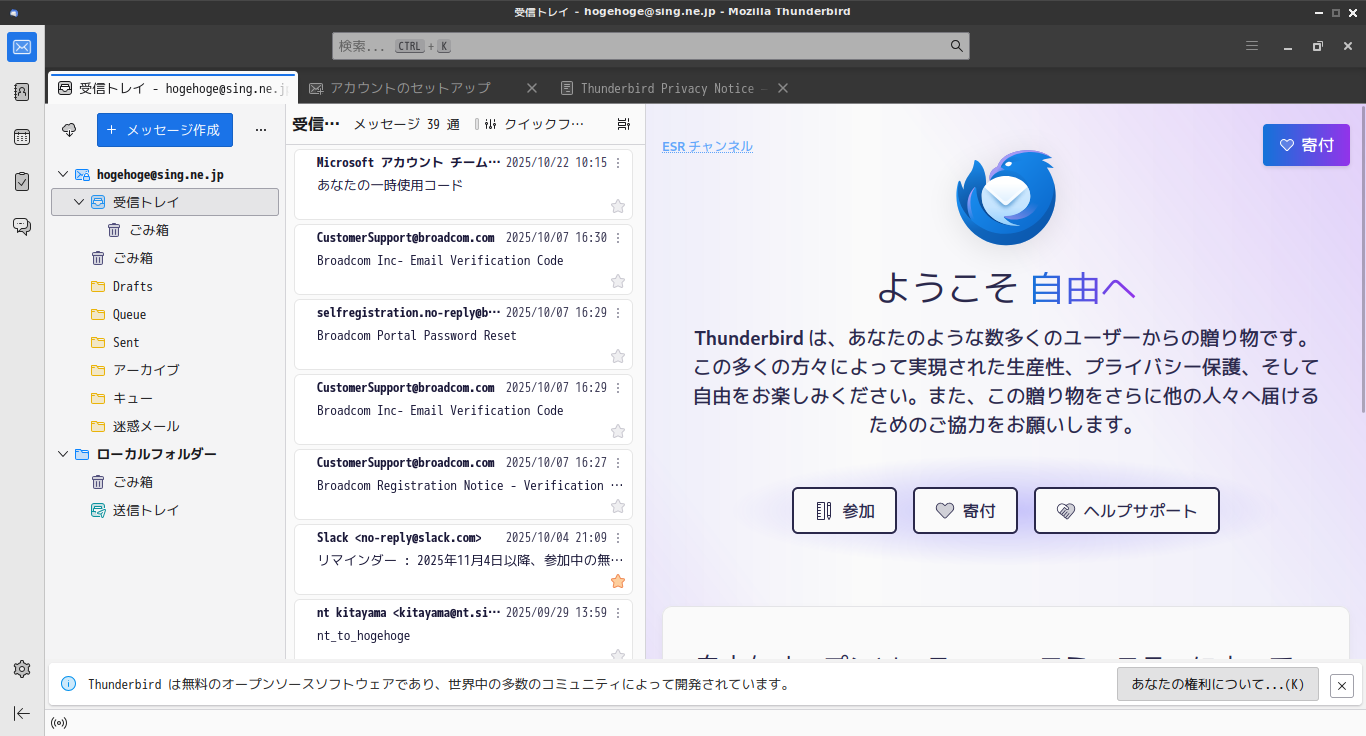
Task: Open message list display options icon
Action: (624, 124)
